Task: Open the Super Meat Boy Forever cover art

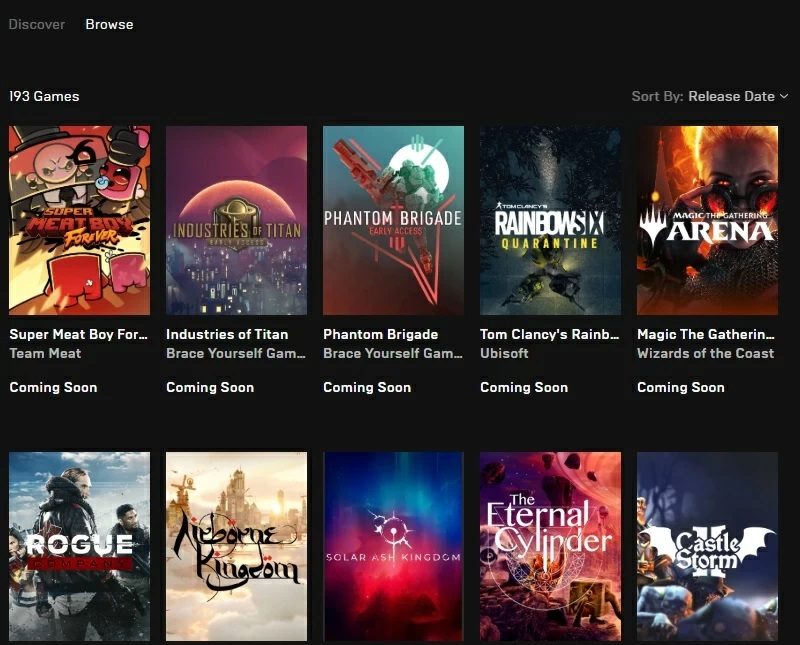Action: pos(80,220)
